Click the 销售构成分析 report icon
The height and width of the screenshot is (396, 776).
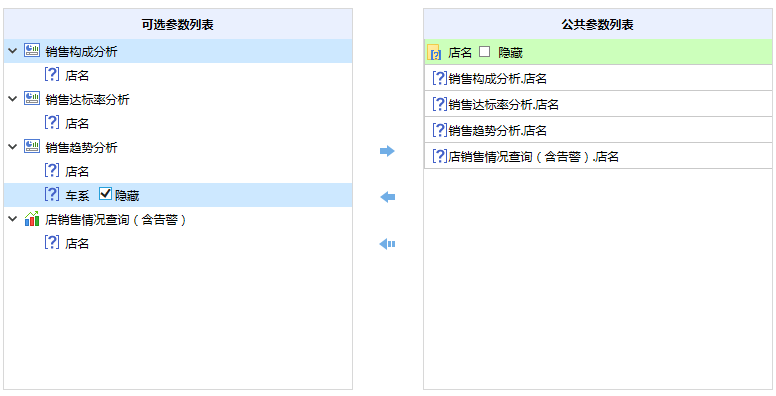(32, 51)
